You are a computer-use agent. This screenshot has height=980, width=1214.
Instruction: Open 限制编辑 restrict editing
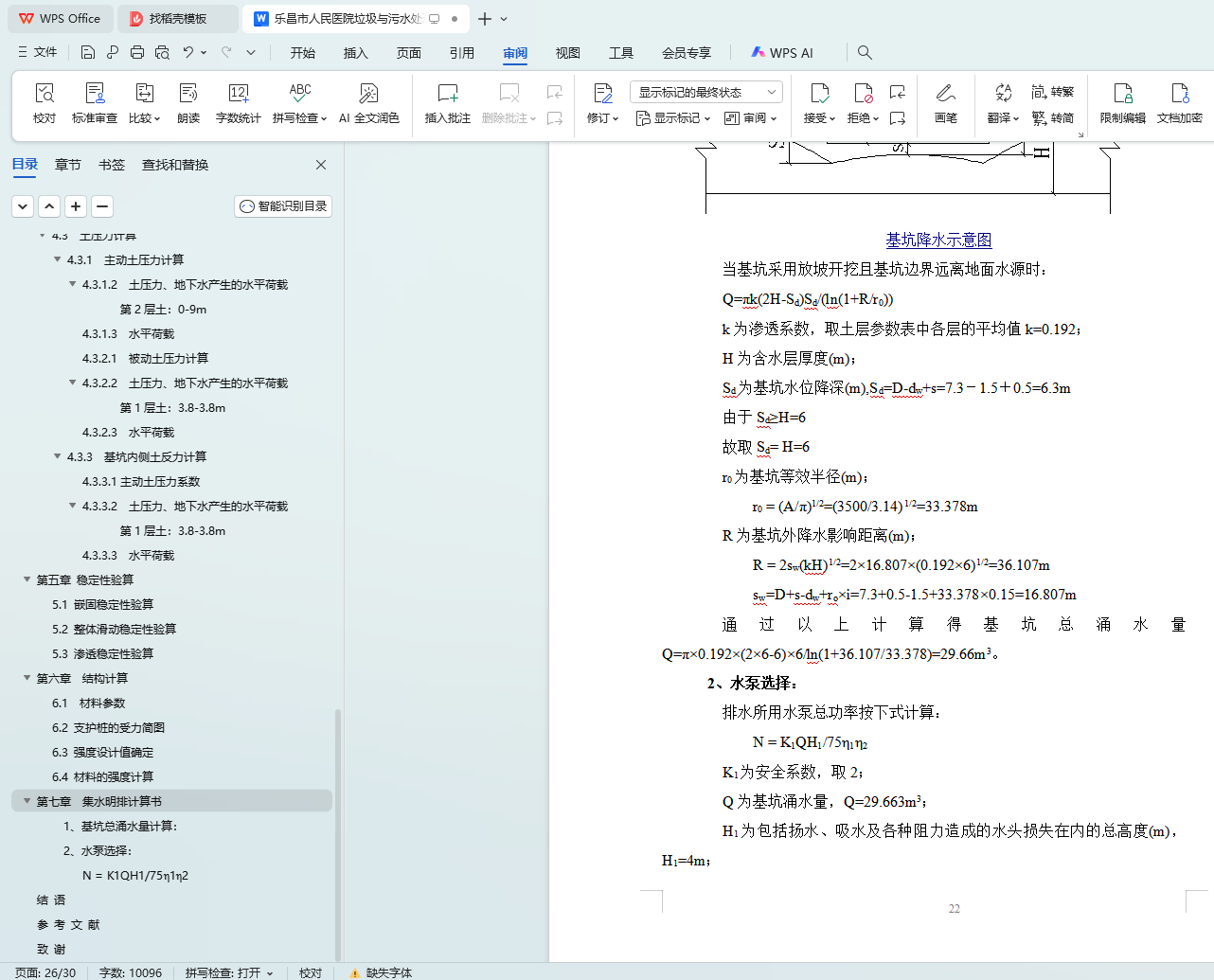click(x=1123, y=102)
